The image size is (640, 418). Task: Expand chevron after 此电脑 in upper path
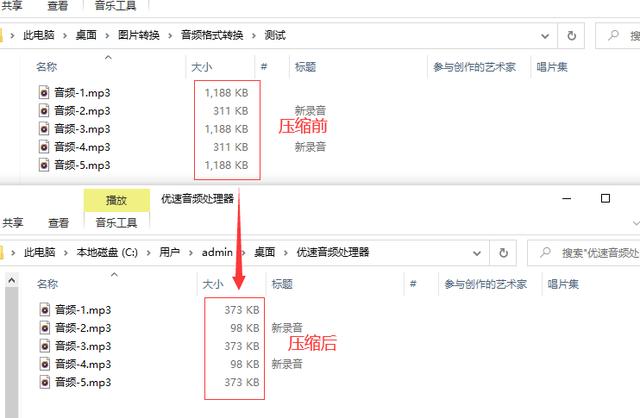coord(65,36)
